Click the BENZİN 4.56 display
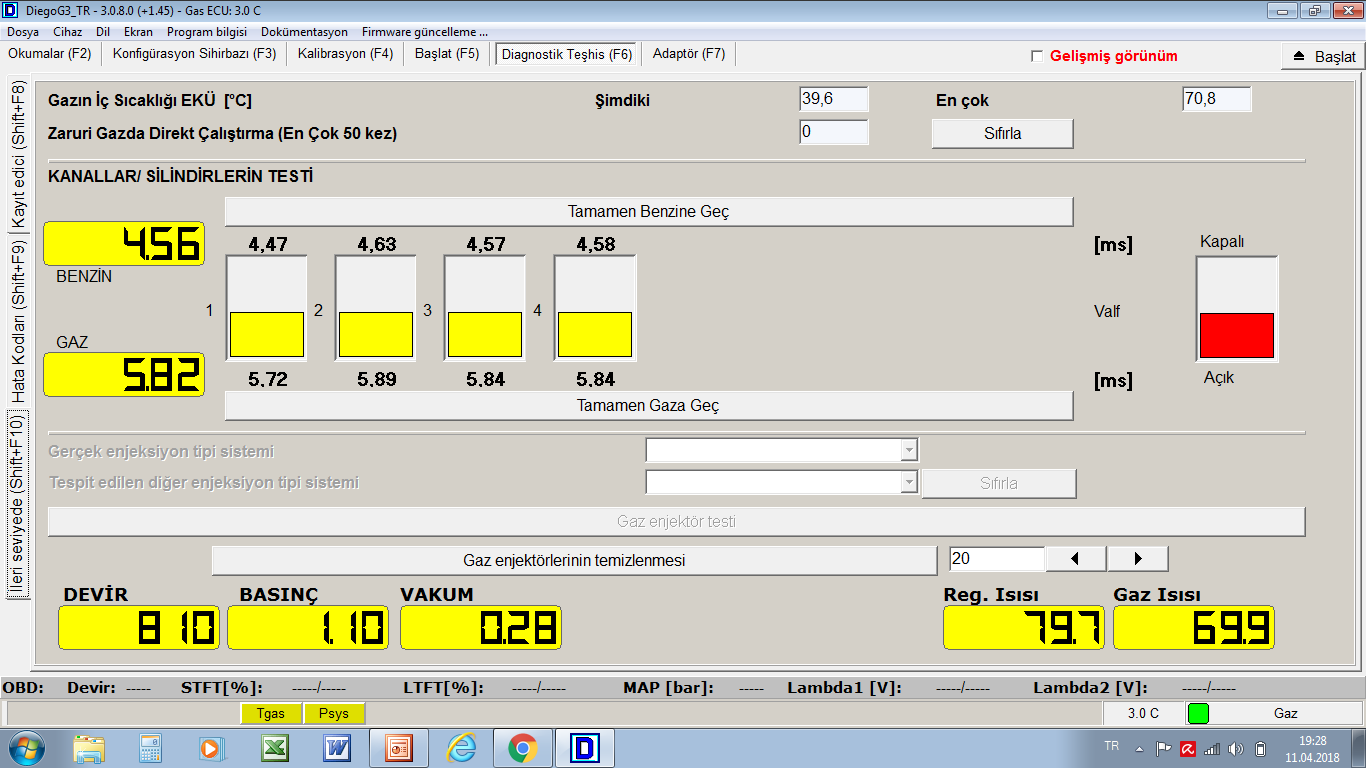 click(124, 244)
